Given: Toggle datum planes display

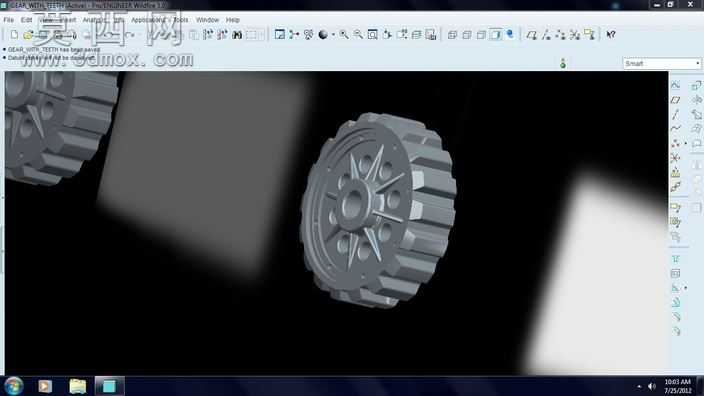Looking at the screenshot, I should pos(532,35).
